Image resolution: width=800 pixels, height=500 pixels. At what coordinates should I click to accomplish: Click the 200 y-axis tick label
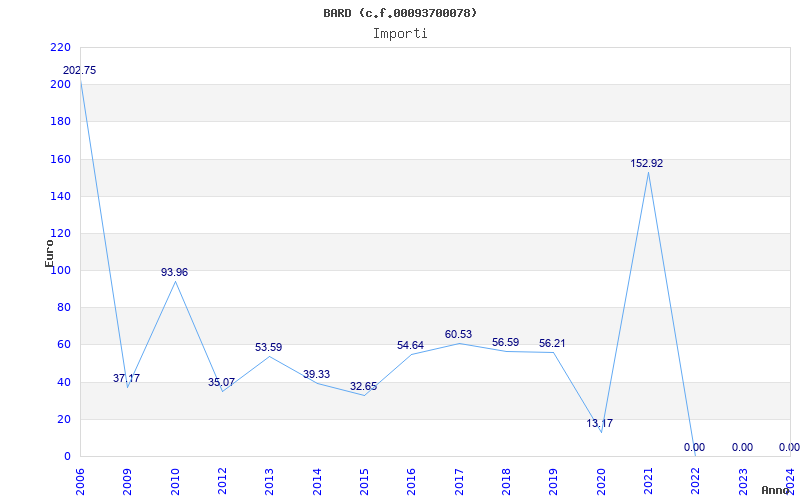coord(60,85)
